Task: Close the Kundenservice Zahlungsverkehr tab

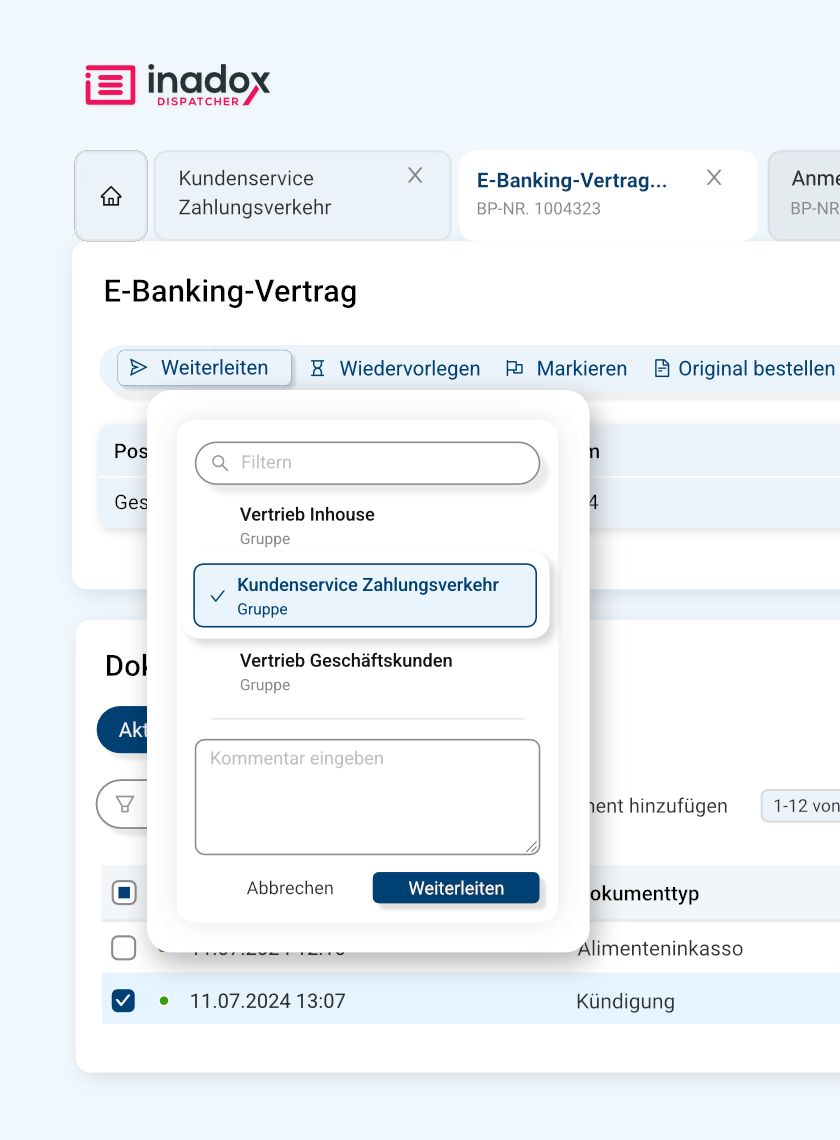Action: [415, 175]
